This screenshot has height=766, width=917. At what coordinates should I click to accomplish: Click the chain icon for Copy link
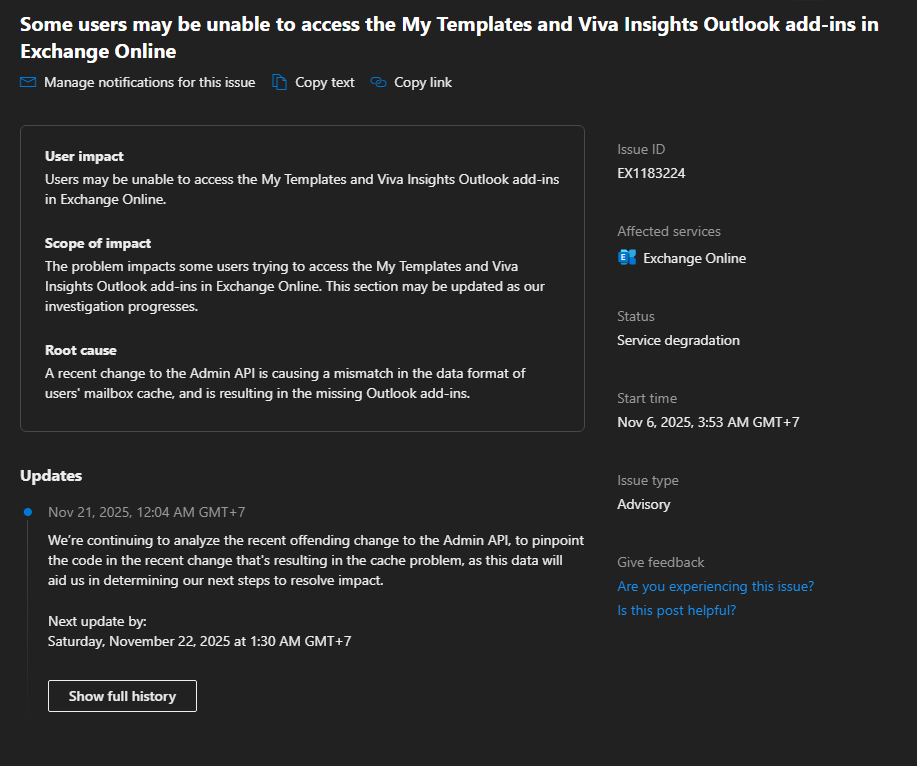tap(378, 83)
